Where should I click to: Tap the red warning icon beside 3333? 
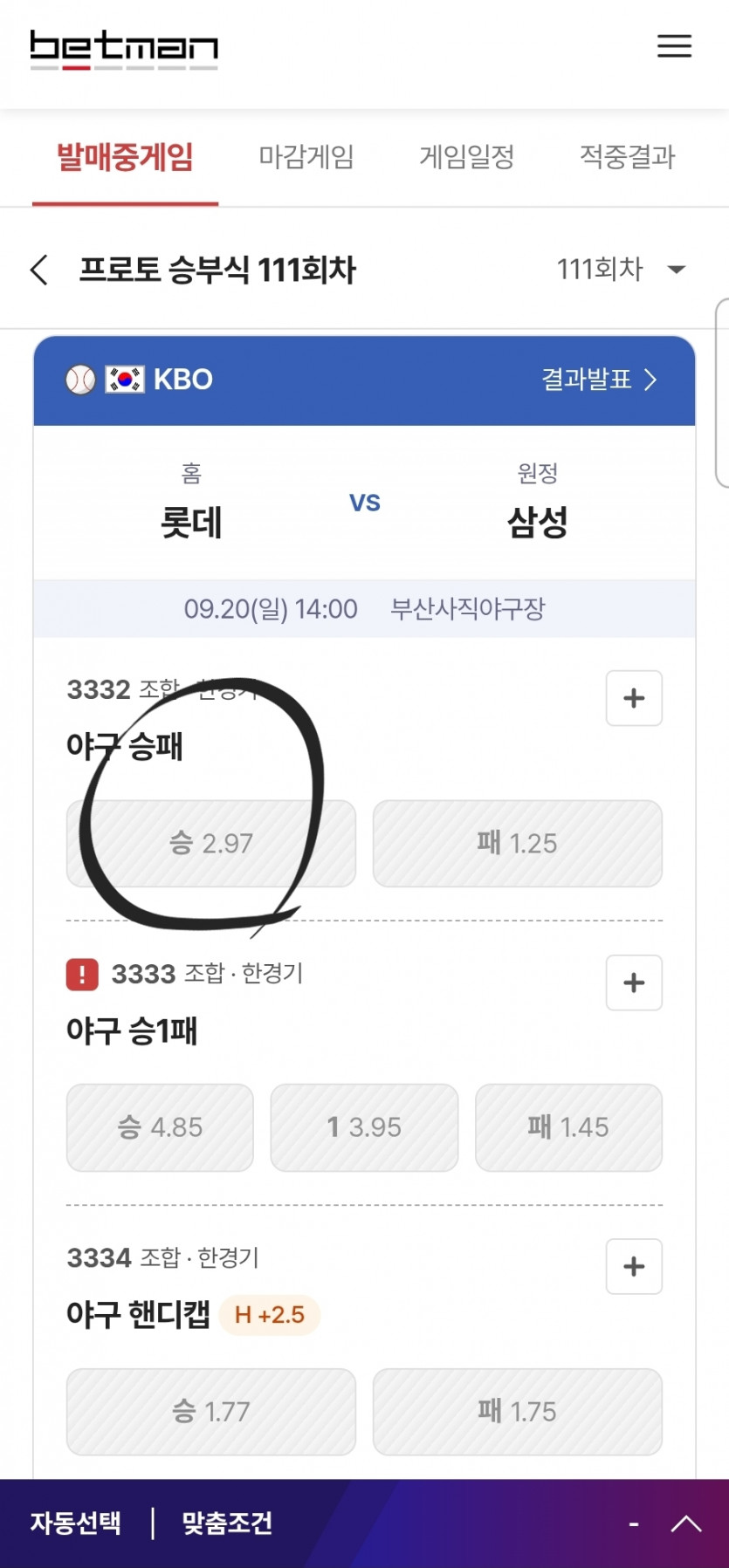click(82, 974)
